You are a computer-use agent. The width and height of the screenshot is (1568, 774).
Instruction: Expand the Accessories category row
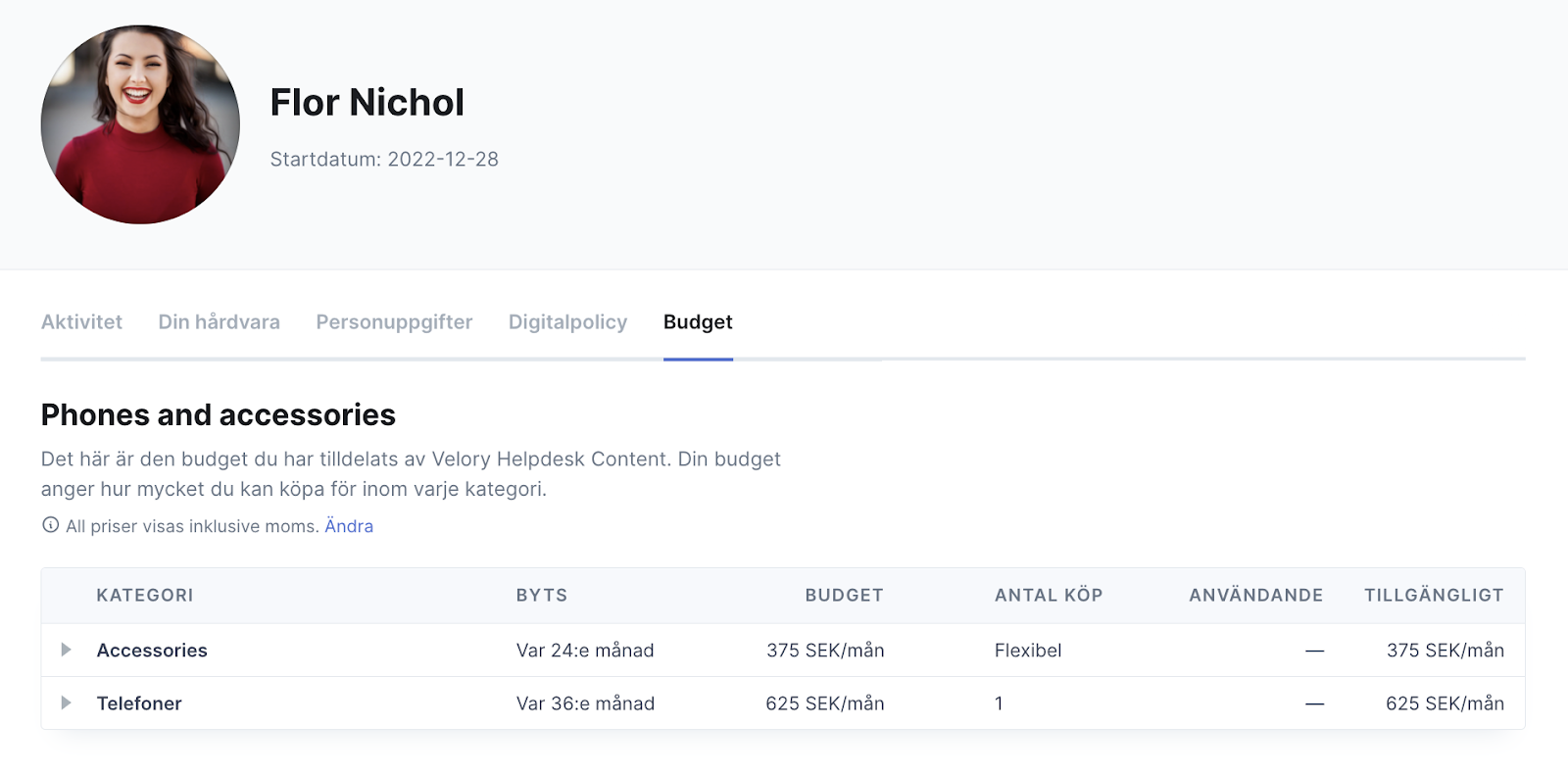coord(66,650)
